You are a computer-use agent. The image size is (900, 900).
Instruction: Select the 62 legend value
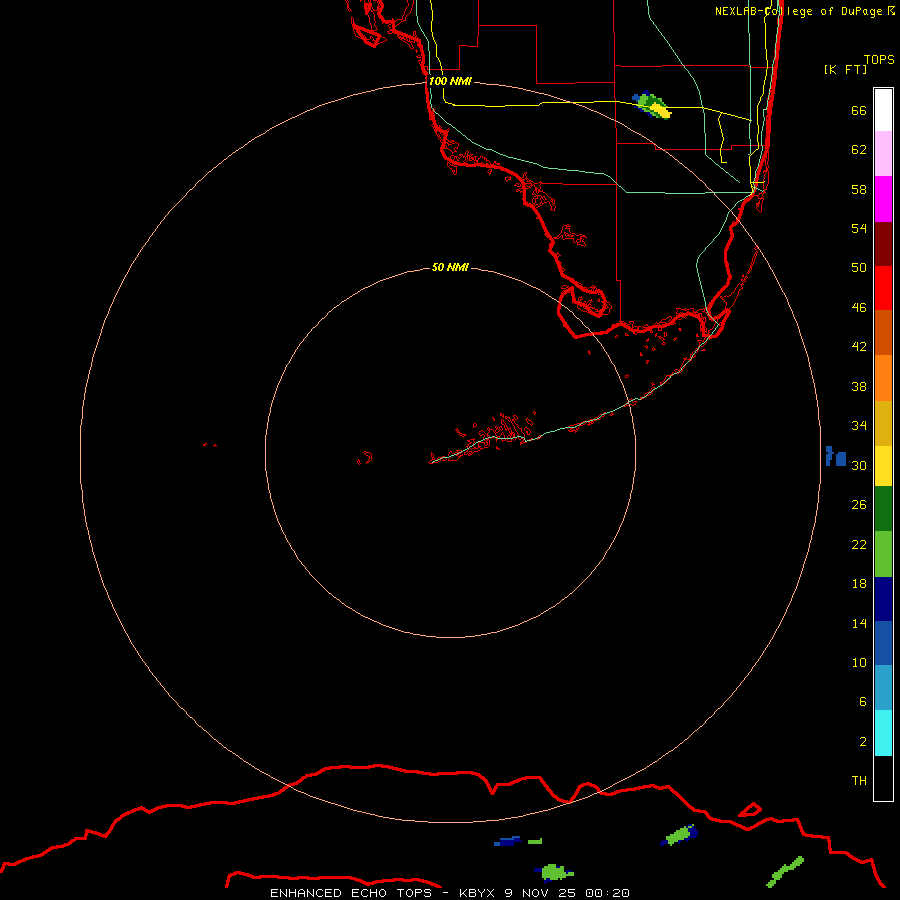pos(859,149)
